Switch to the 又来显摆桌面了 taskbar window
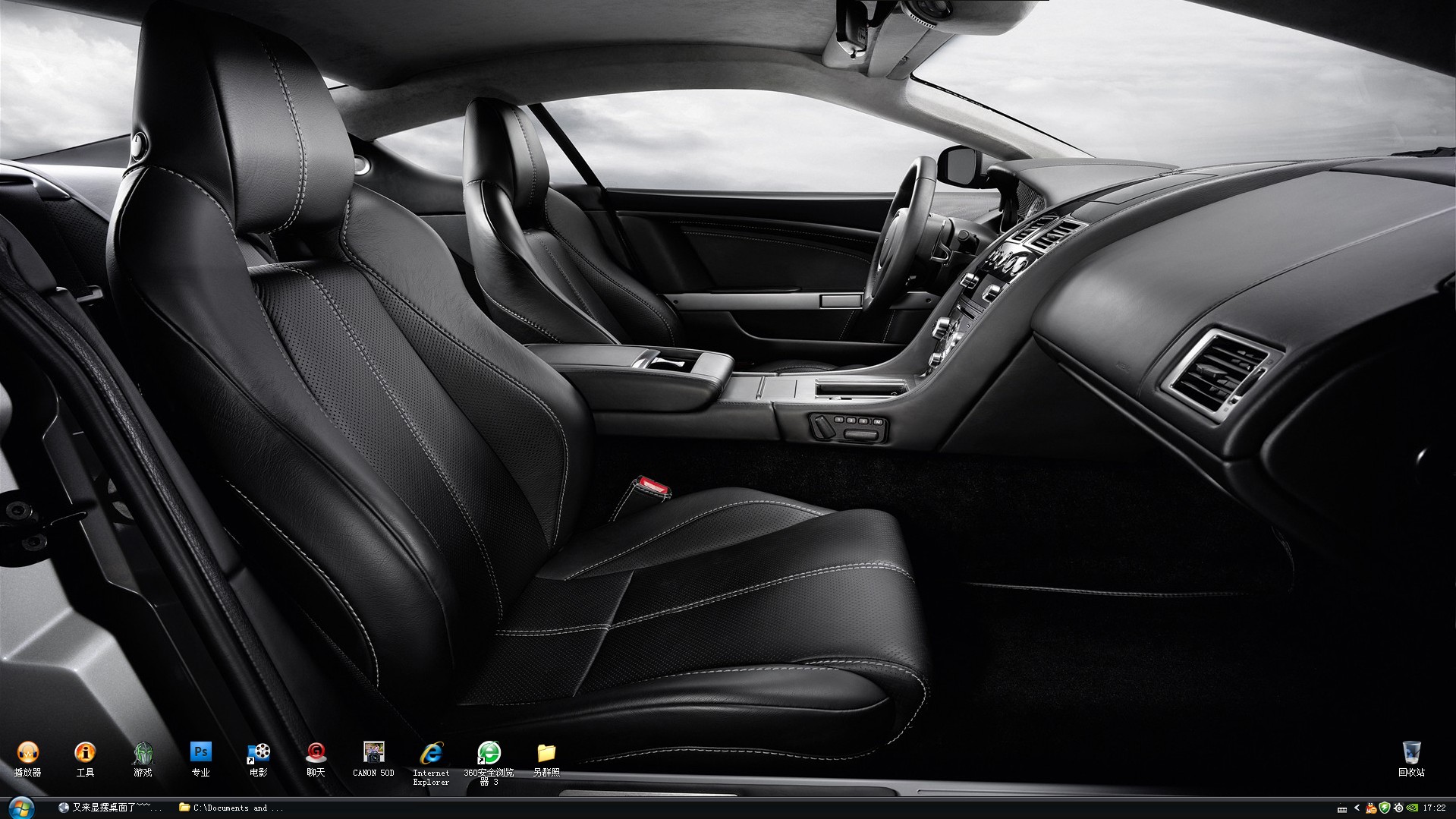 (x=110, y=808)
